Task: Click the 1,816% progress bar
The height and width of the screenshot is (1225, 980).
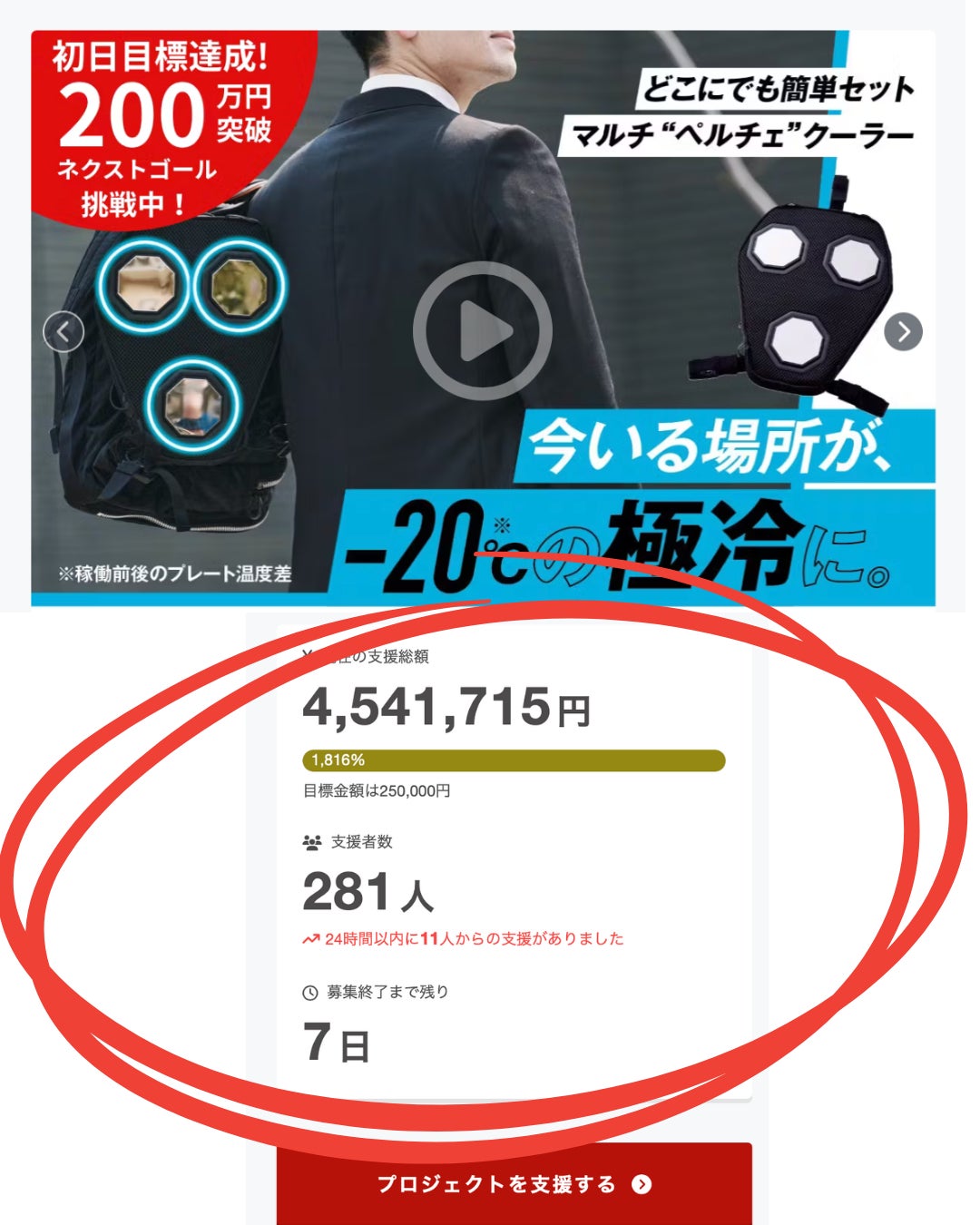Action: pos(514,760)
